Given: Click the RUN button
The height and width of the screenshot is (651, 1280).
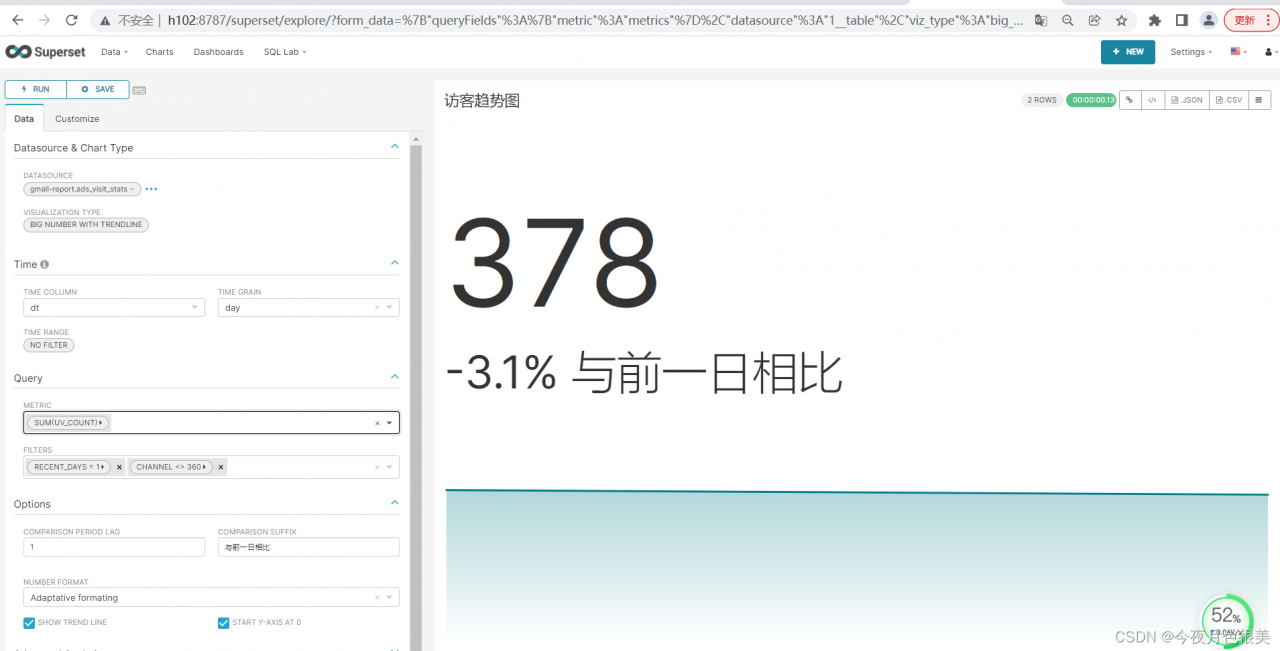Looking at the screenshot, I should (35, 89).
